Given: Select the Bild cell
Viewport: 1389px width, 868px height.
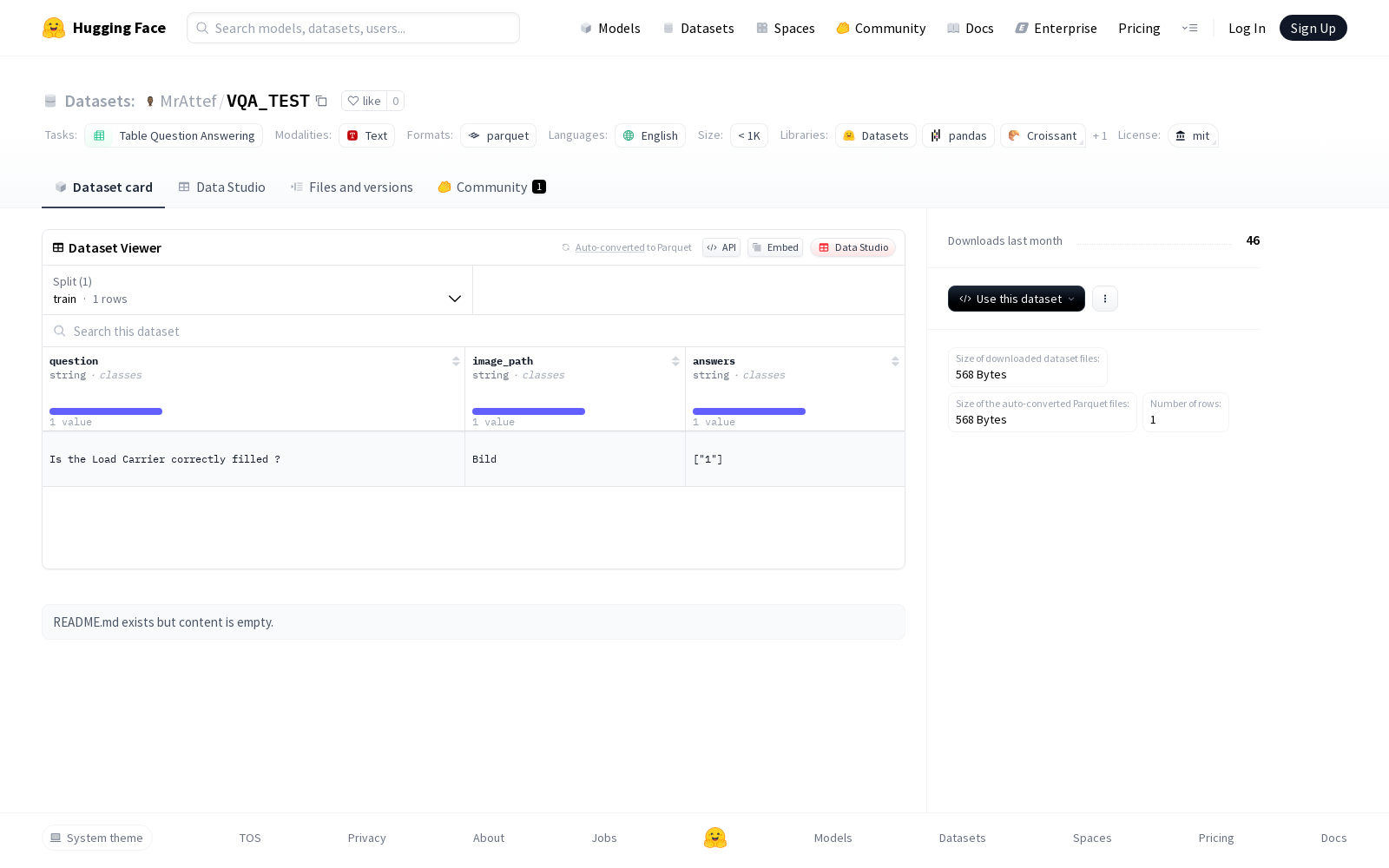Looking at the screenshot, I should (575, 459).
